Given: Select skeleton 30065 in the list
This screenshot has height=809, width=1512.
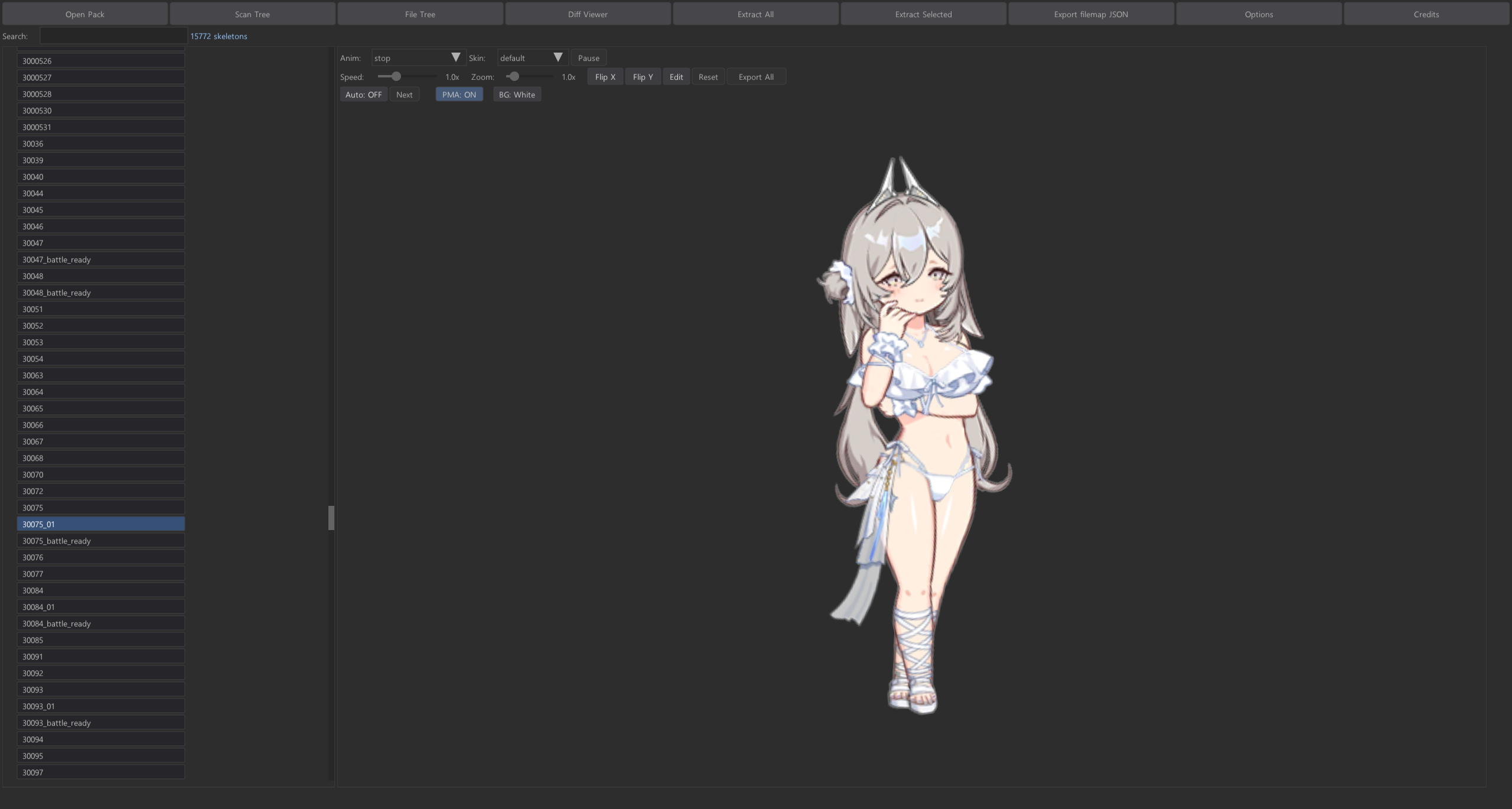Looking at the screenshot, I should pos(101,408).
